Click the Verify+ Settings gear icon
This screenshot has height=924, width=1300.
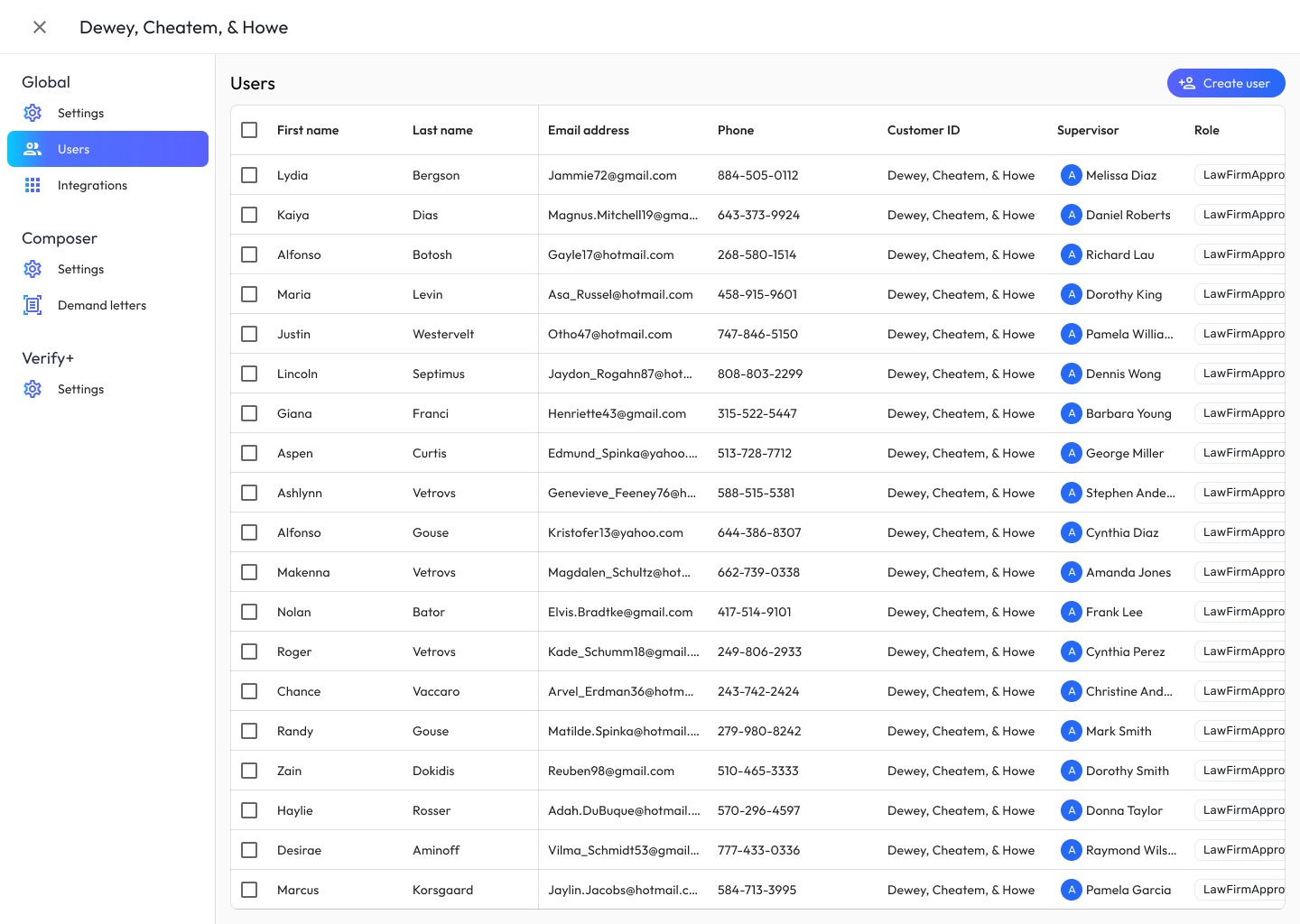pos(32,389)
